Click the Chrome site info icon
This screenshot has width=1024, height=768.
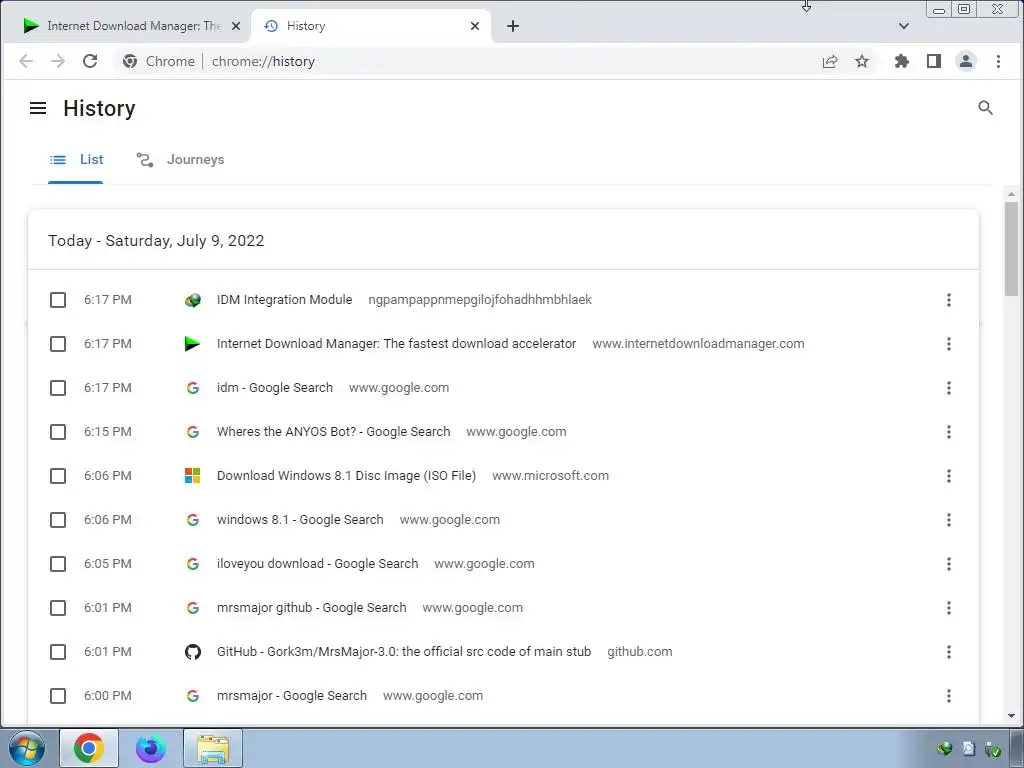click(x=130, y=61)
